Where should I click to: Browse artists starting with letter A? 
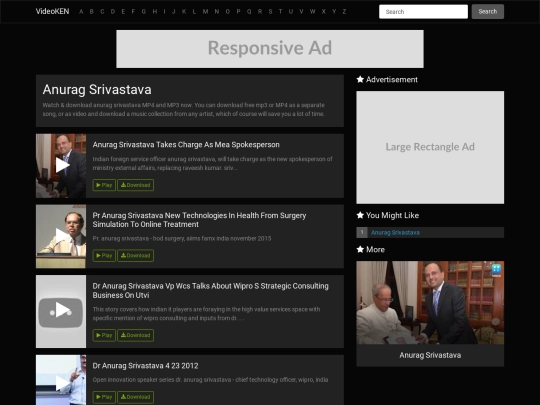tap(81, 12)
